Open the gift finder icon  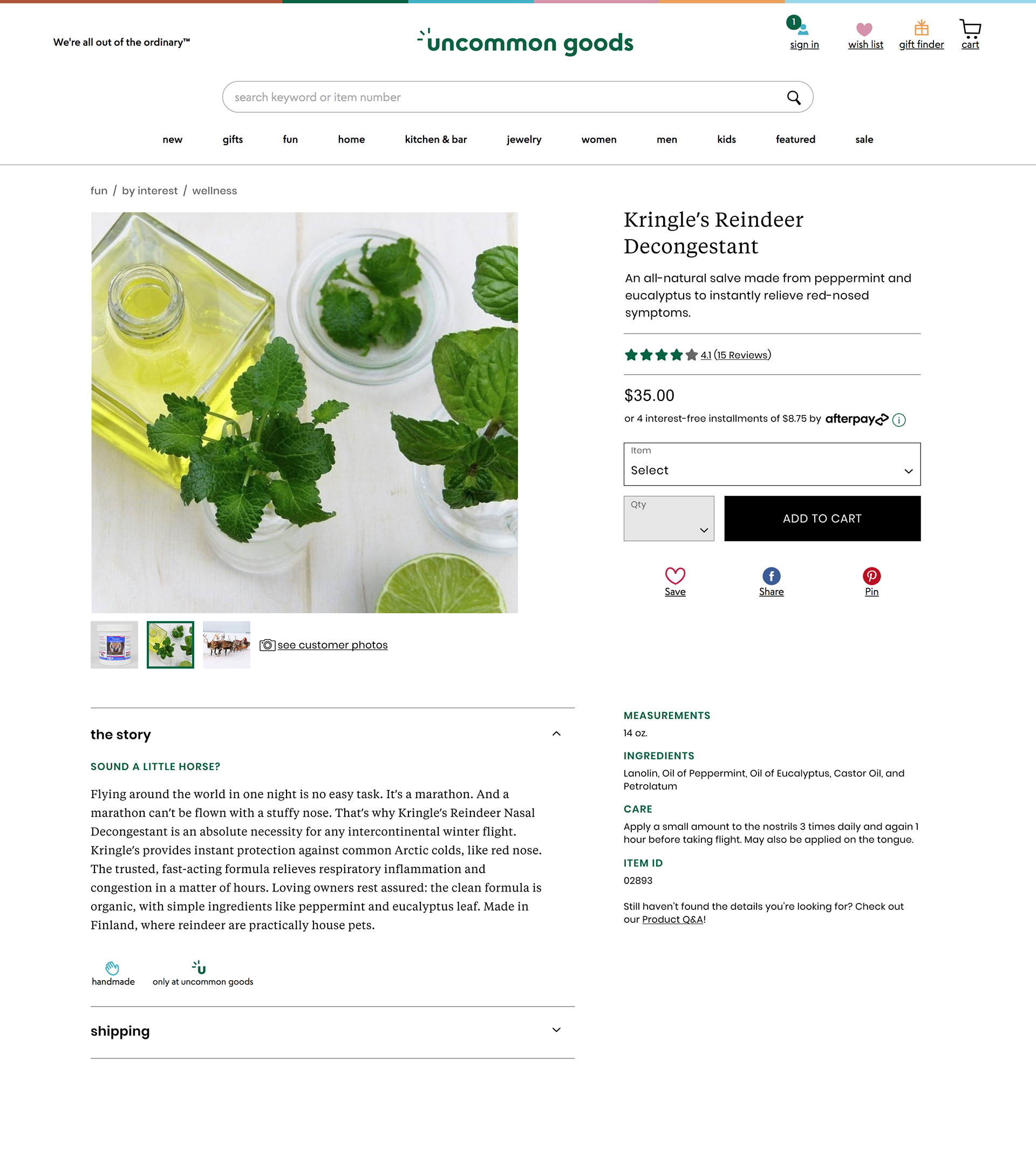[x=921, y=28]
